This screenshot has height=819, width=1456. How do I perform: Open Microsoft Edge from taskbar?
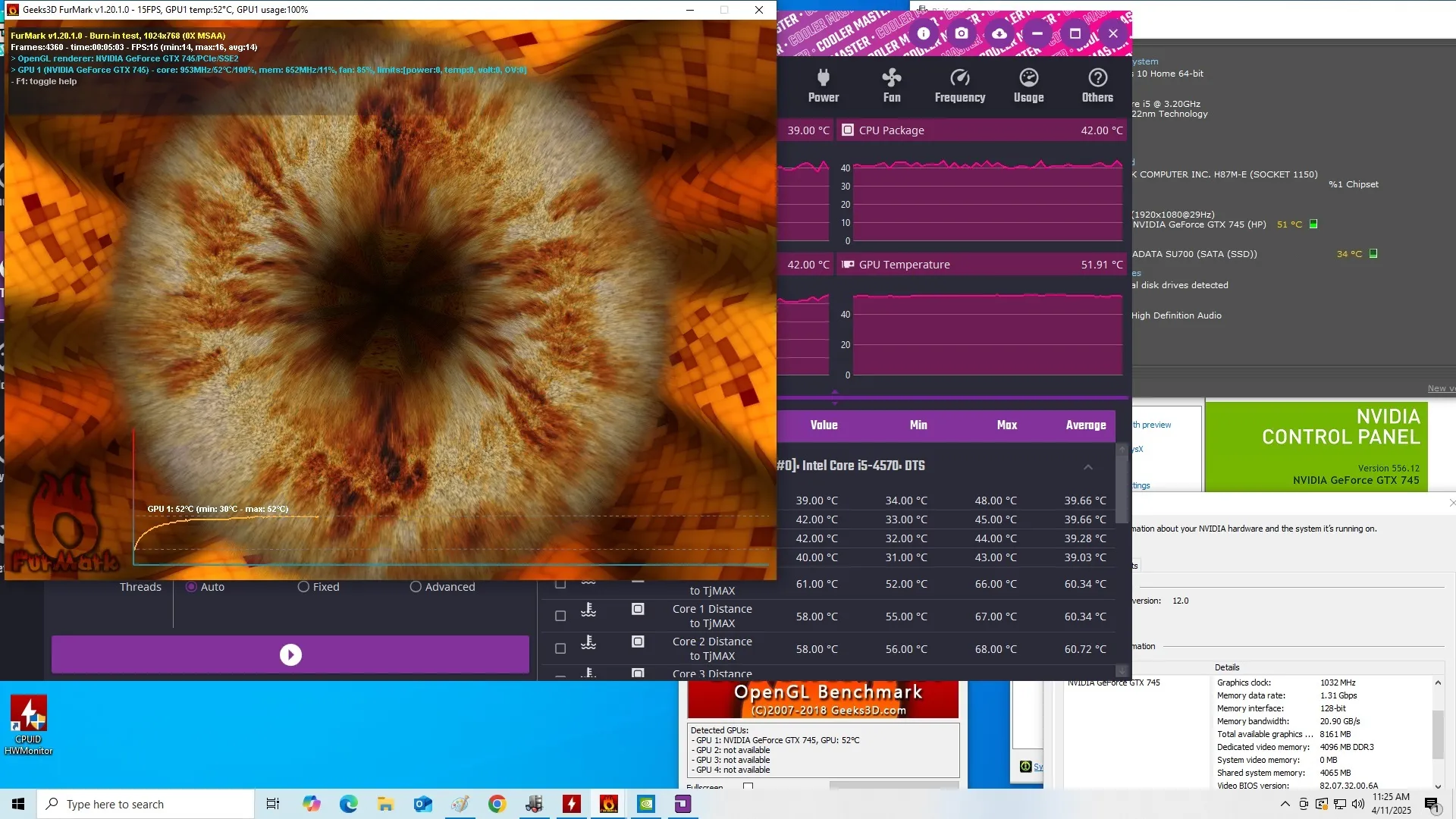click(x=348, y=804)
